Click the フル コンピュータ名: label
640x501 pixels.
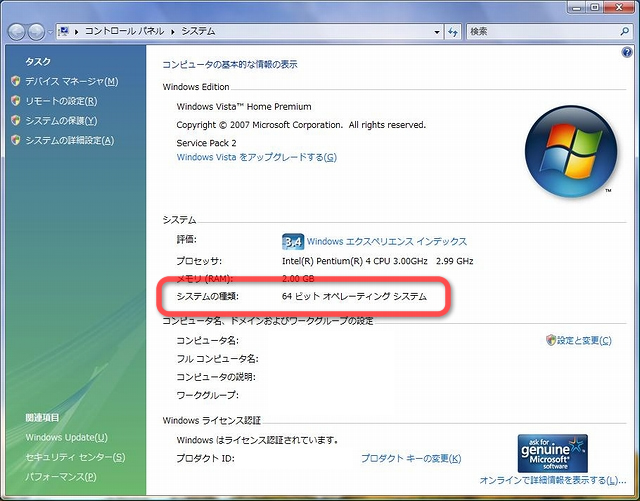[217, 359]
